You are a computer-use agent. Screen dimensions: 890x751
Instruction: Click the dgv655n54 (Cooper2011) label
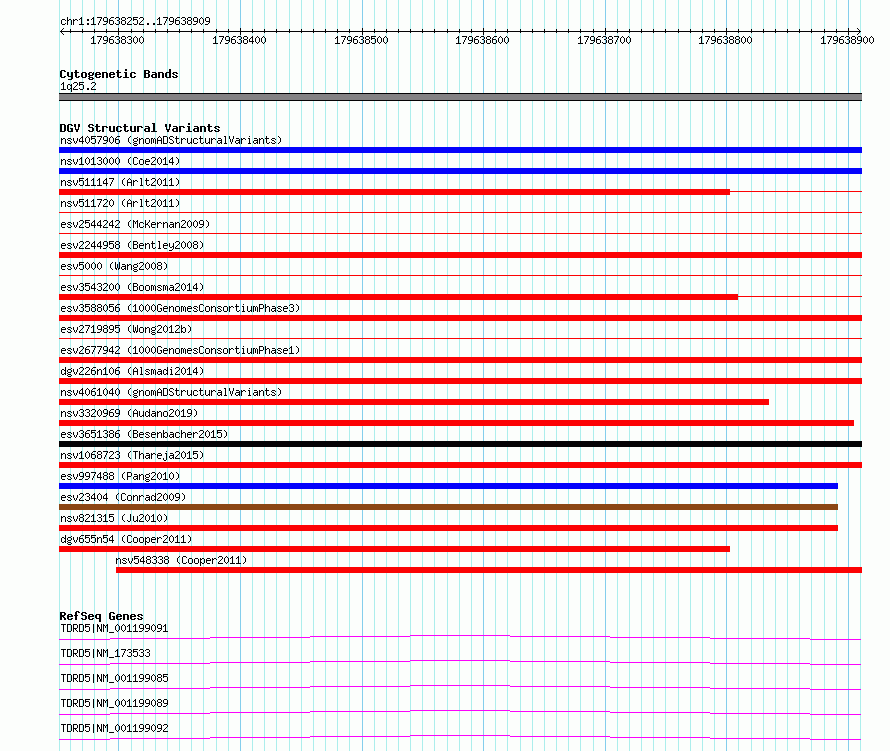[x=126, y=539]
